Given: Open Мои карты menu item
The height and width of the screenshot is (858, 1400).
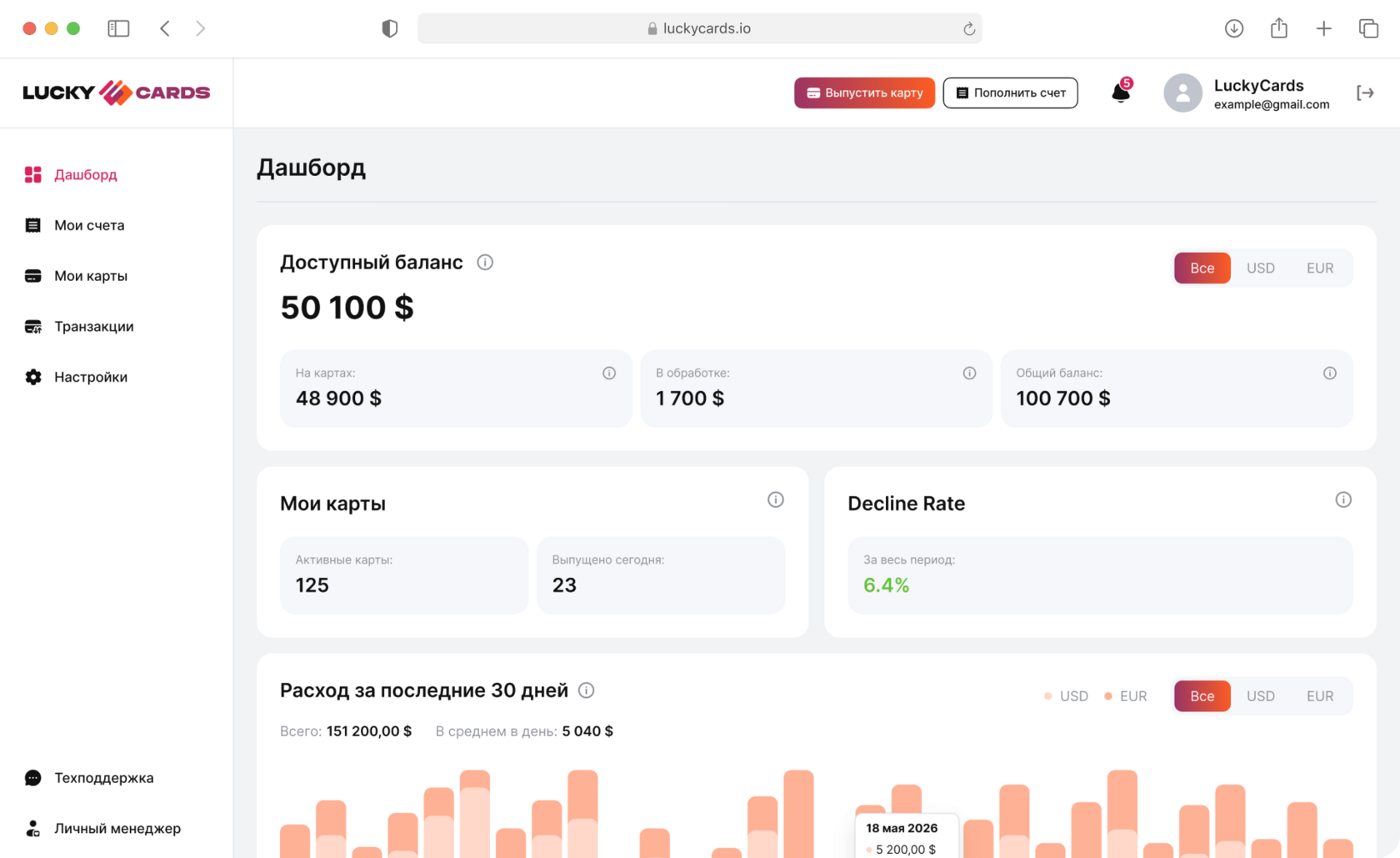Looking at the screenshot, I should [x=91, y=276].
